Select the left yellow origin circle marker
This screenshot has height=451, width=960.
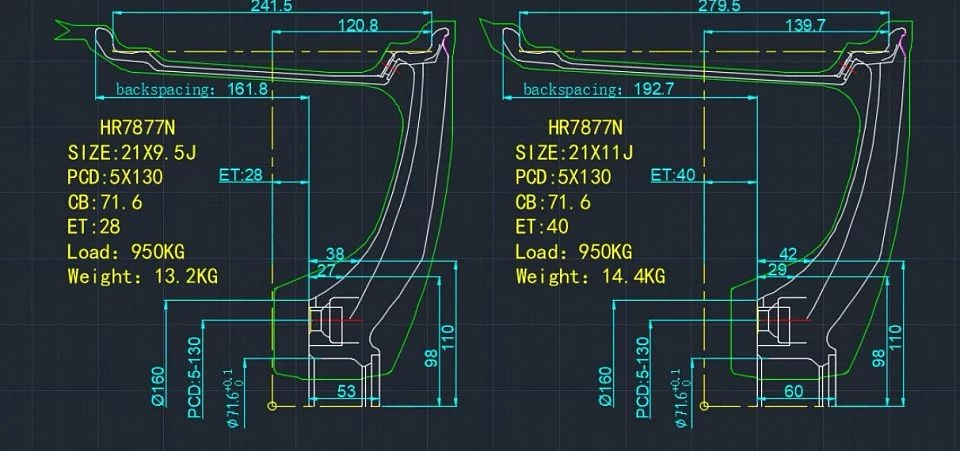click(272, 405)
